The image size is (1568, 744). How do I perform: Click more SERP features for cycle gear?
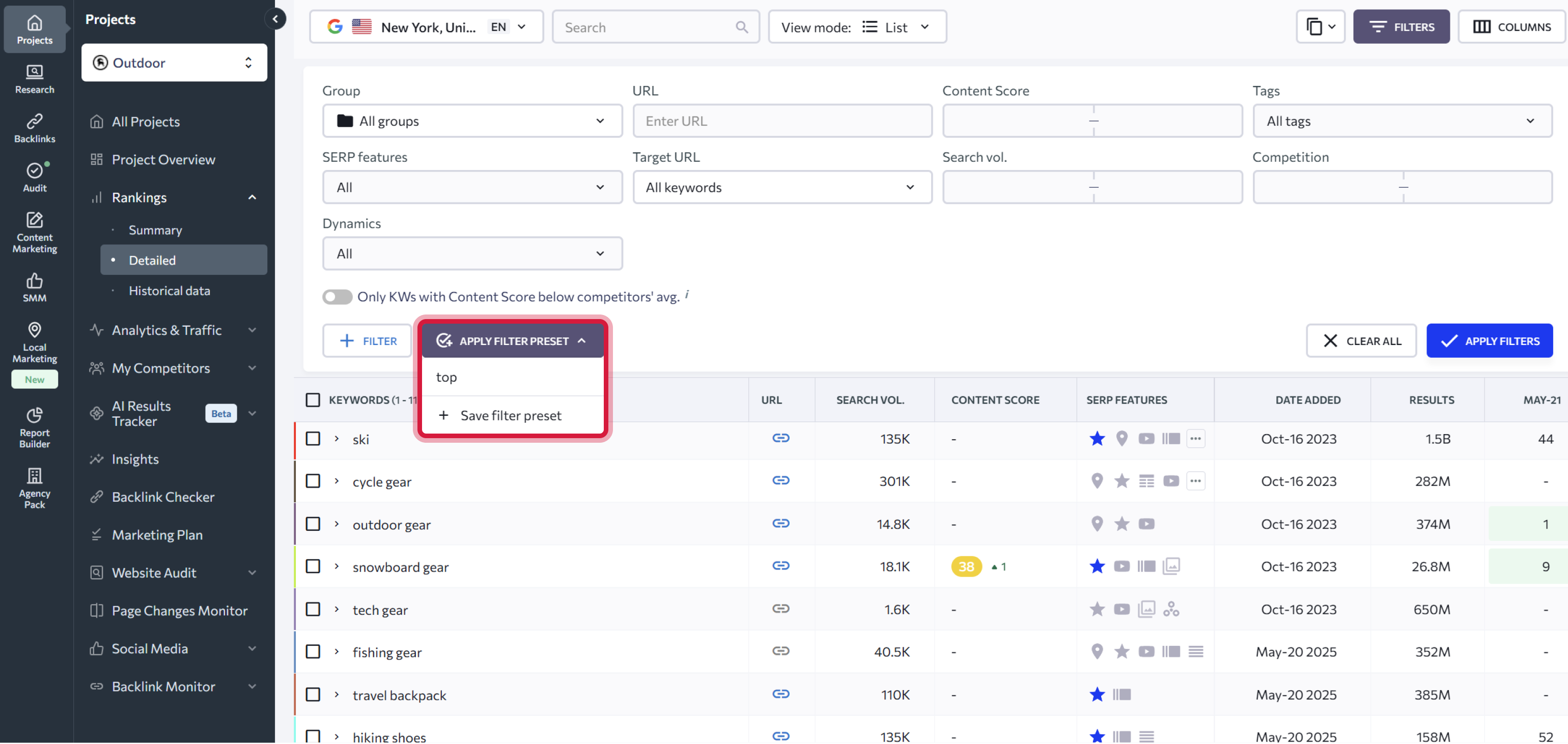coord(1195,481)
